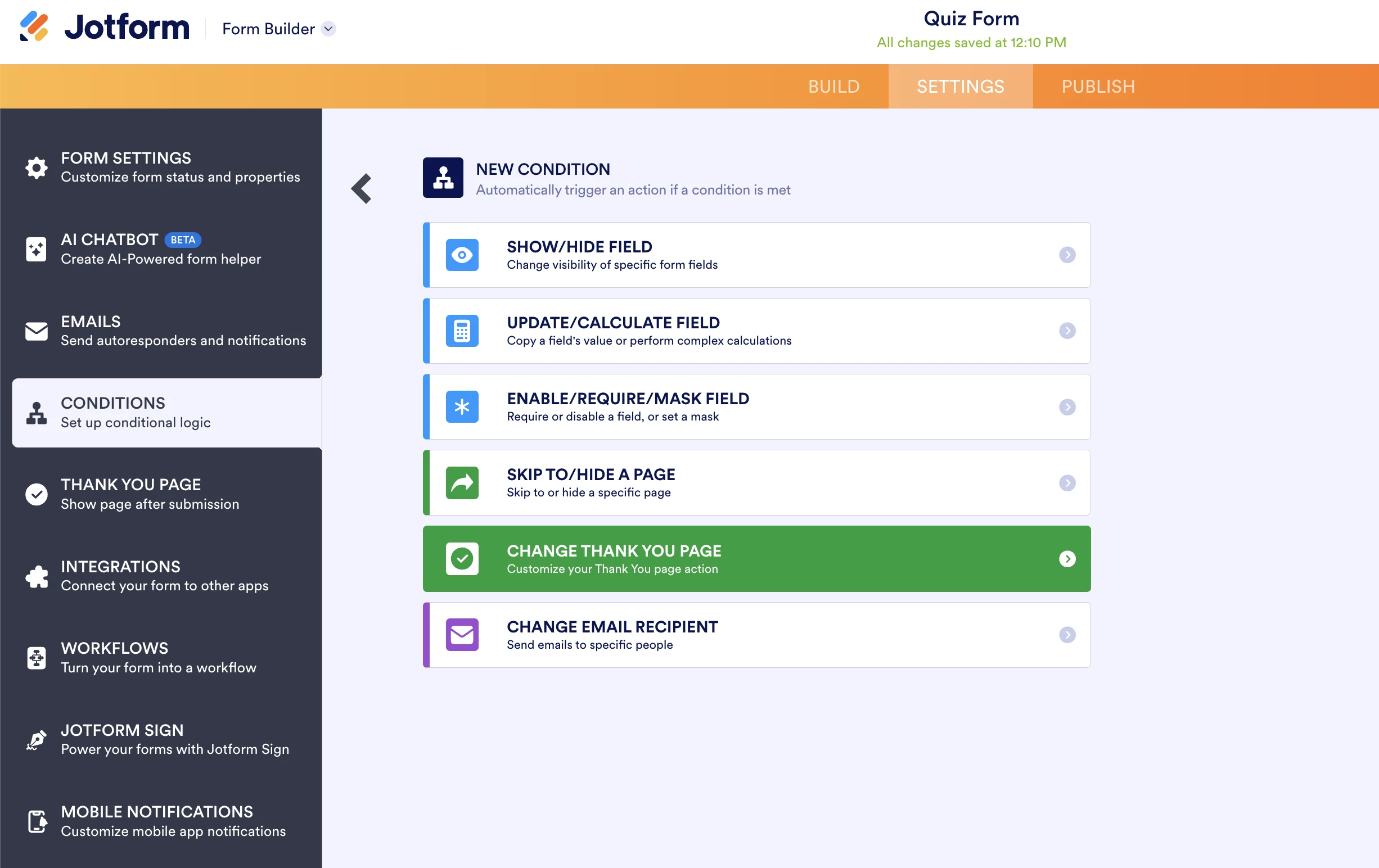Open the Publish tab
Viewport: 1379px width, 868px height.
tap(1098, 86)
